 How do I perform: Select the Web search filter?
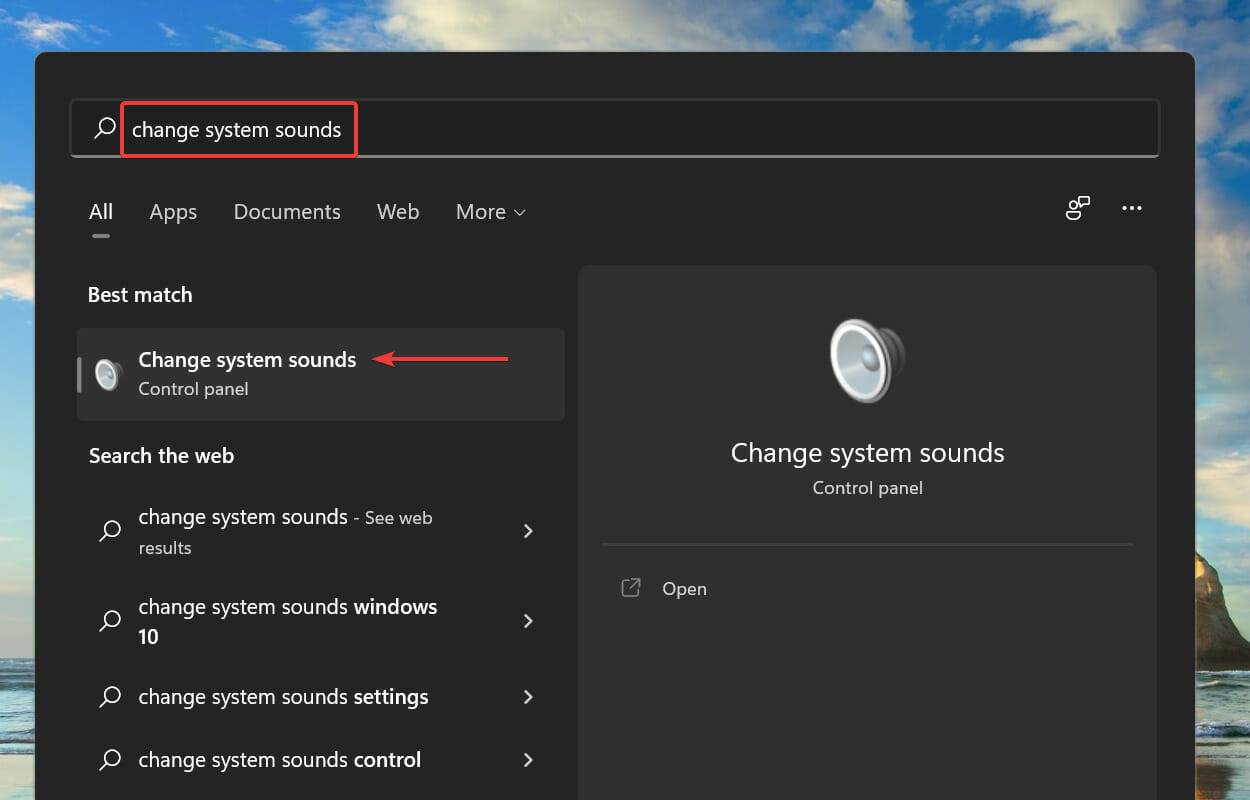click(398, 211)
